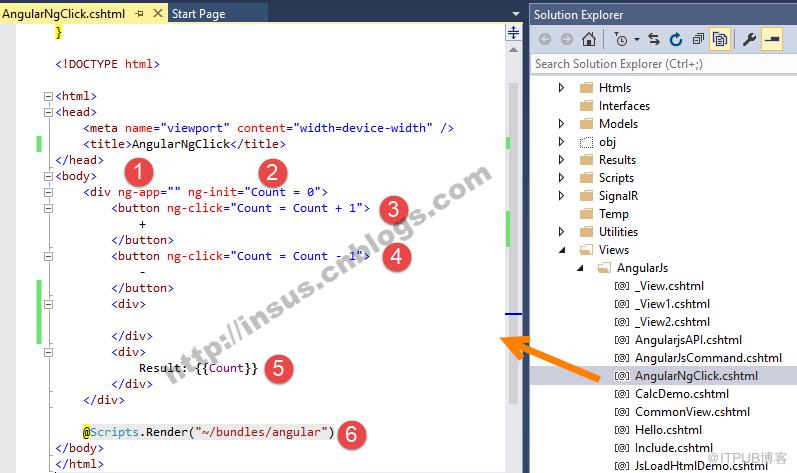
Task: Refresh the Solution Explorer tree
Action: pyautogui.click(x=676, y=39)
